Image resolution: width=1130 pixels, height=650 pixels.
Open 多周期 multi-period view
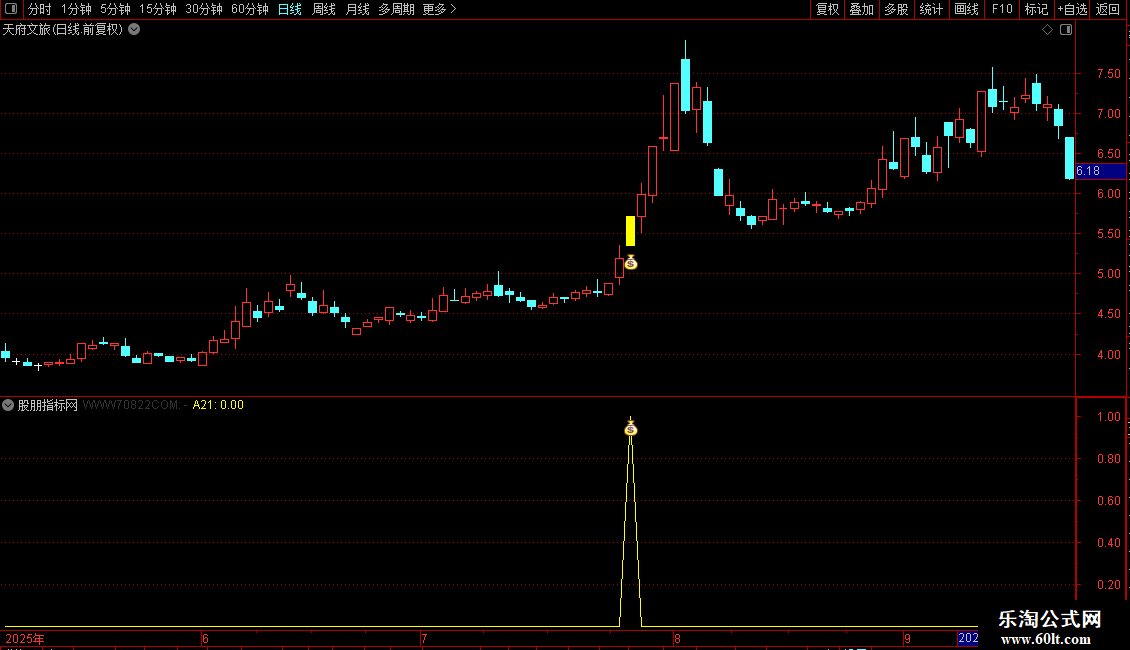[x=396, y=9]
